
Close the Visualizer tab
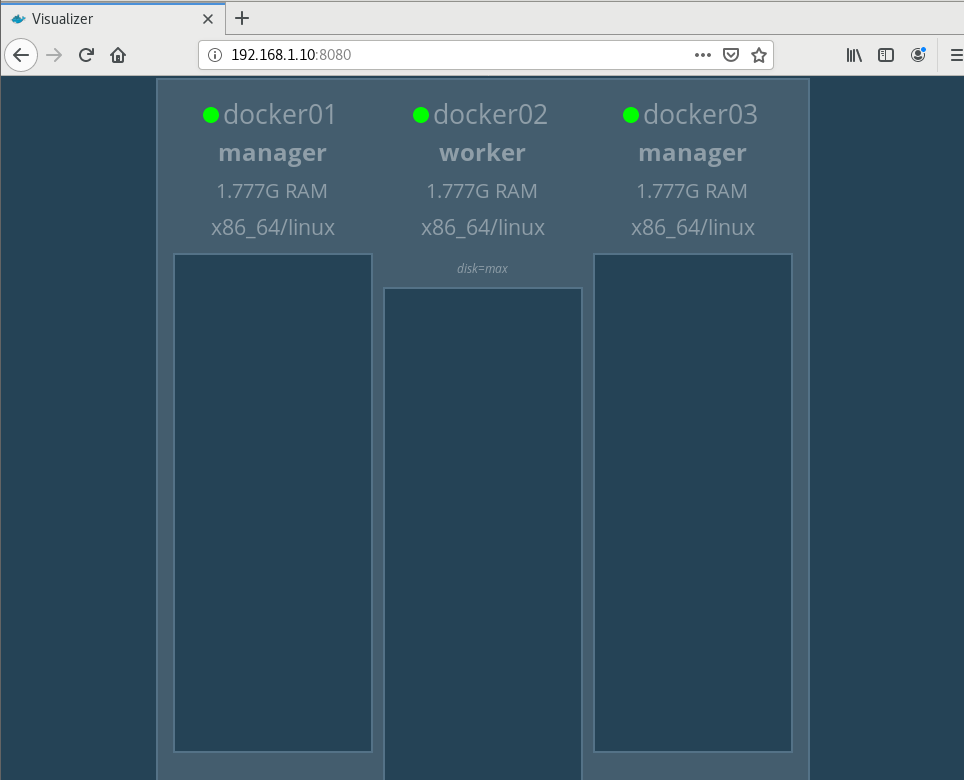[x=208, y=19]
